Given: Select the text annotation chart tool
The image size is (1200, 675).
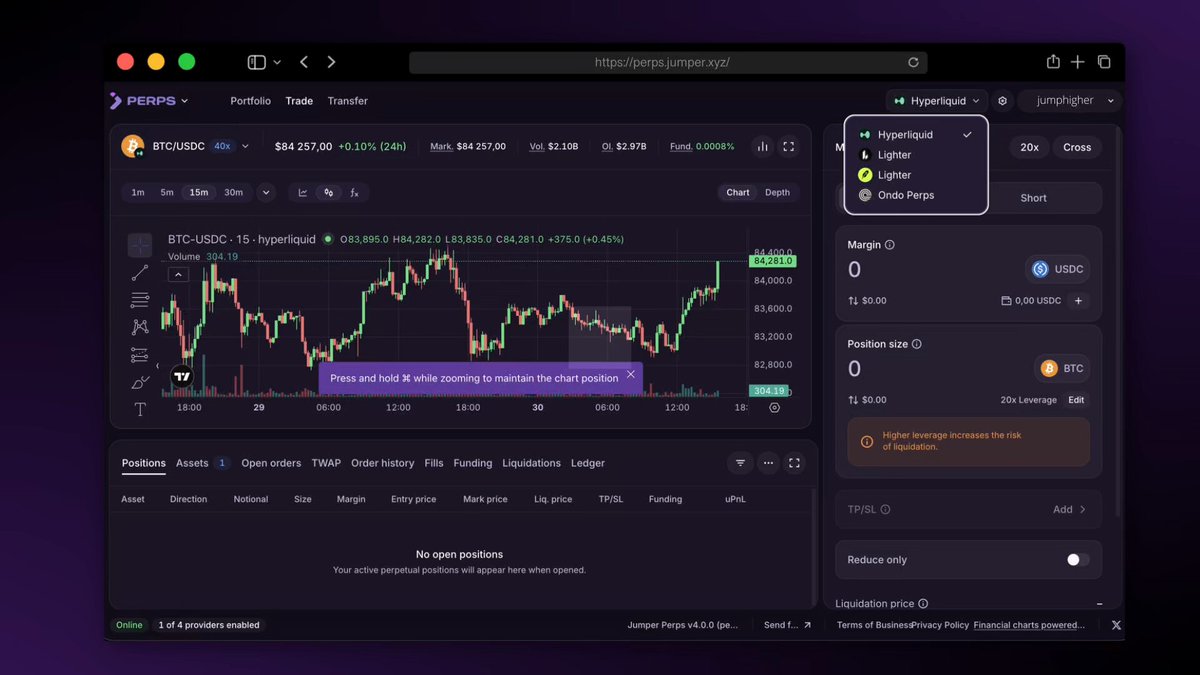Looking at the screenshot, I should click(x=140, y=409).
